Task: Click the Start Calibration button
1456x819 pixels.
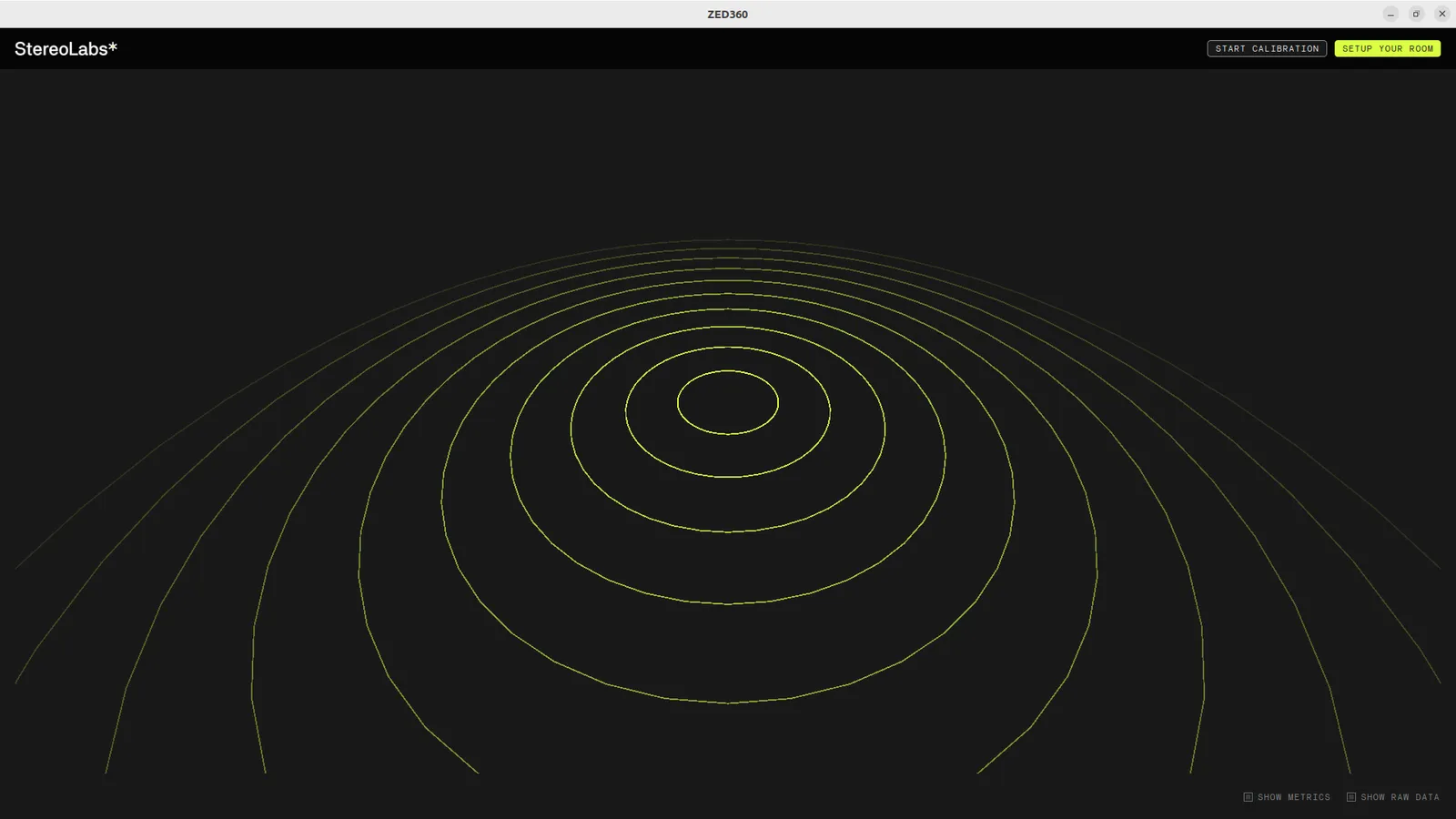Action: pyautogui.click(x=1267, y=48)
